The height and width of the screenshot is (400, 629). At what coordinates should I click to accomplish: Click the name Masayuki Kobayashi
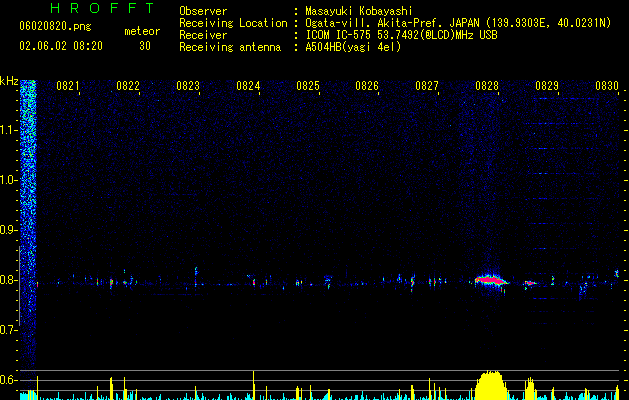[x=359, y=11]
